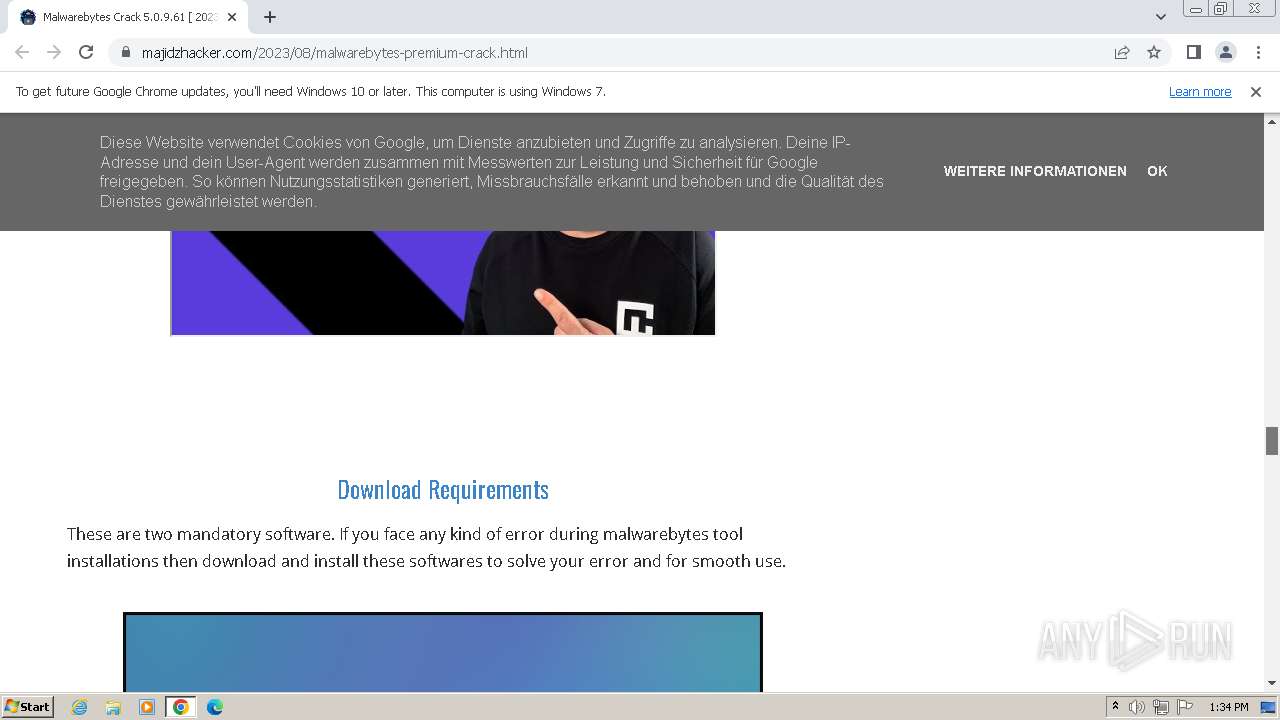Launch Internet Explorer from the taskbar

point(80,707)
